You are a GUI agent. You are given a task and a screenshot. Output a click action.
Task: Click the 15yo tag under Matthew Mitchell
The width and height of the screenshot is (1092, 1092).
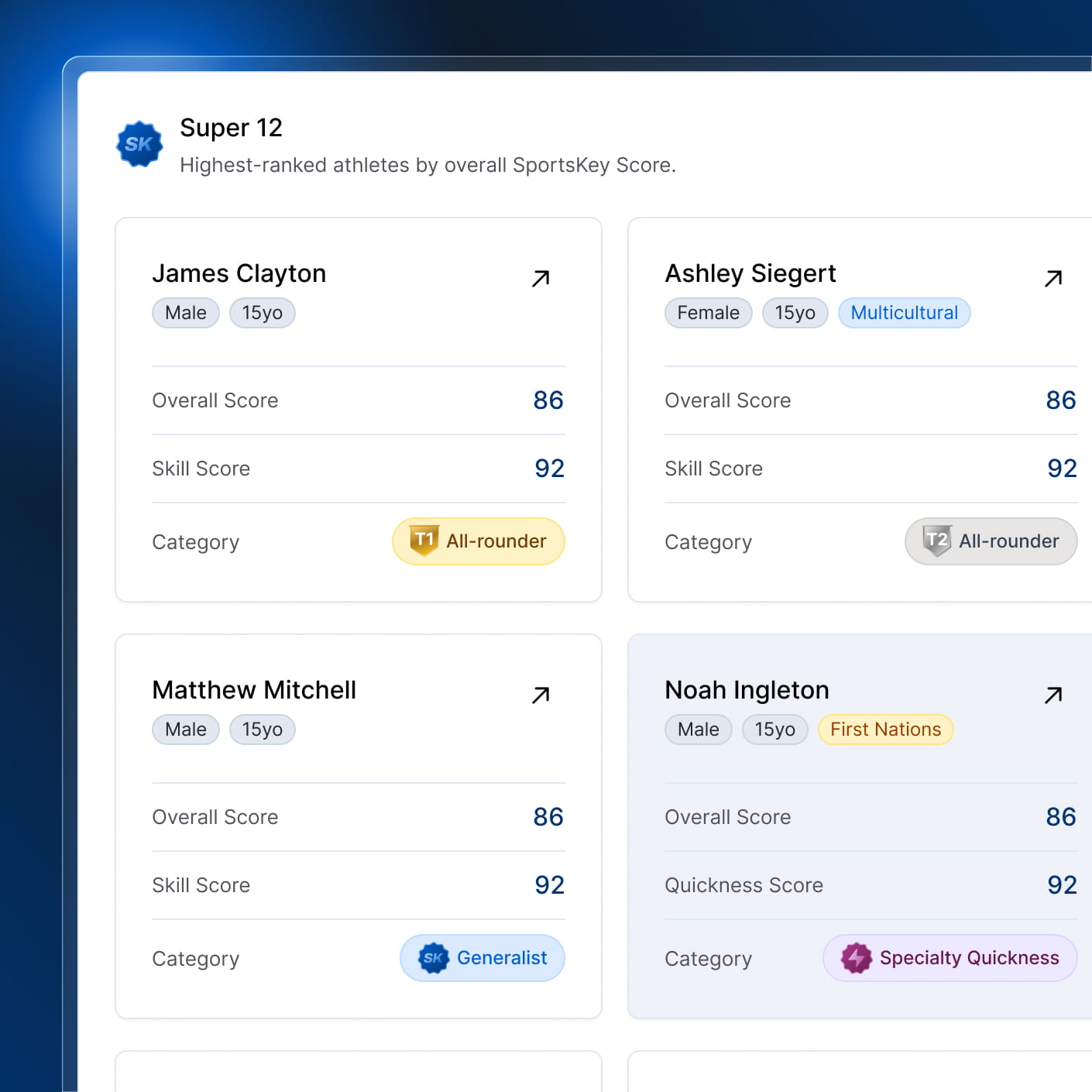click(263, 730)
